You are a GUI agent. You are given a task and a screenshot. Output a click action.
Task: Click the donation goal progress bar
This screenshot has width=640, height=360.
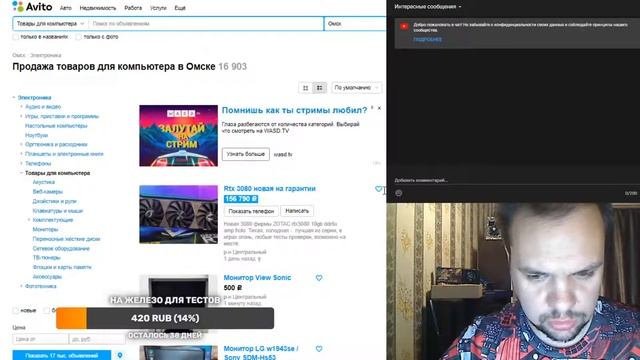165,318
